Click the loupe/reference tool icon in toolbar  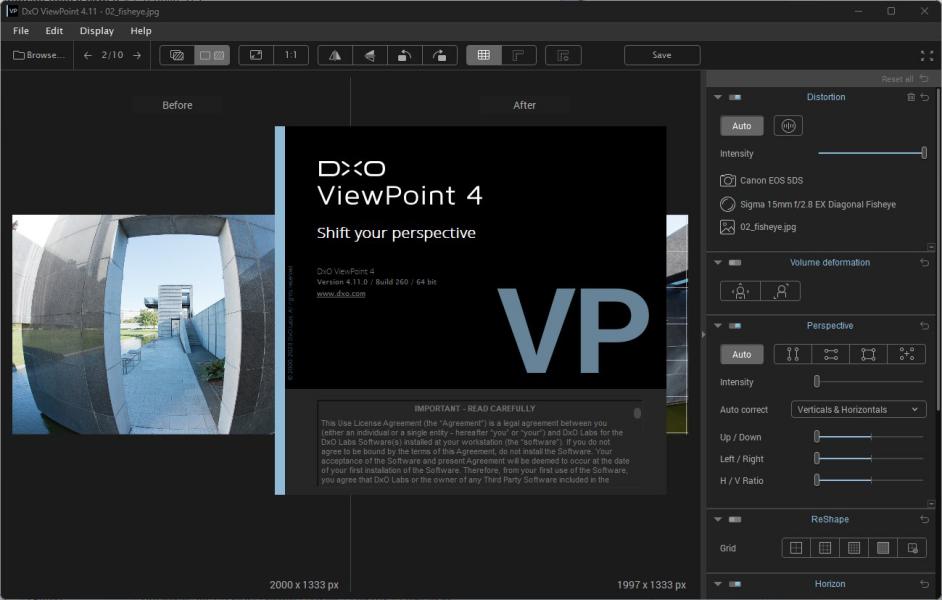pyautogui.click(x=563, y=55)
